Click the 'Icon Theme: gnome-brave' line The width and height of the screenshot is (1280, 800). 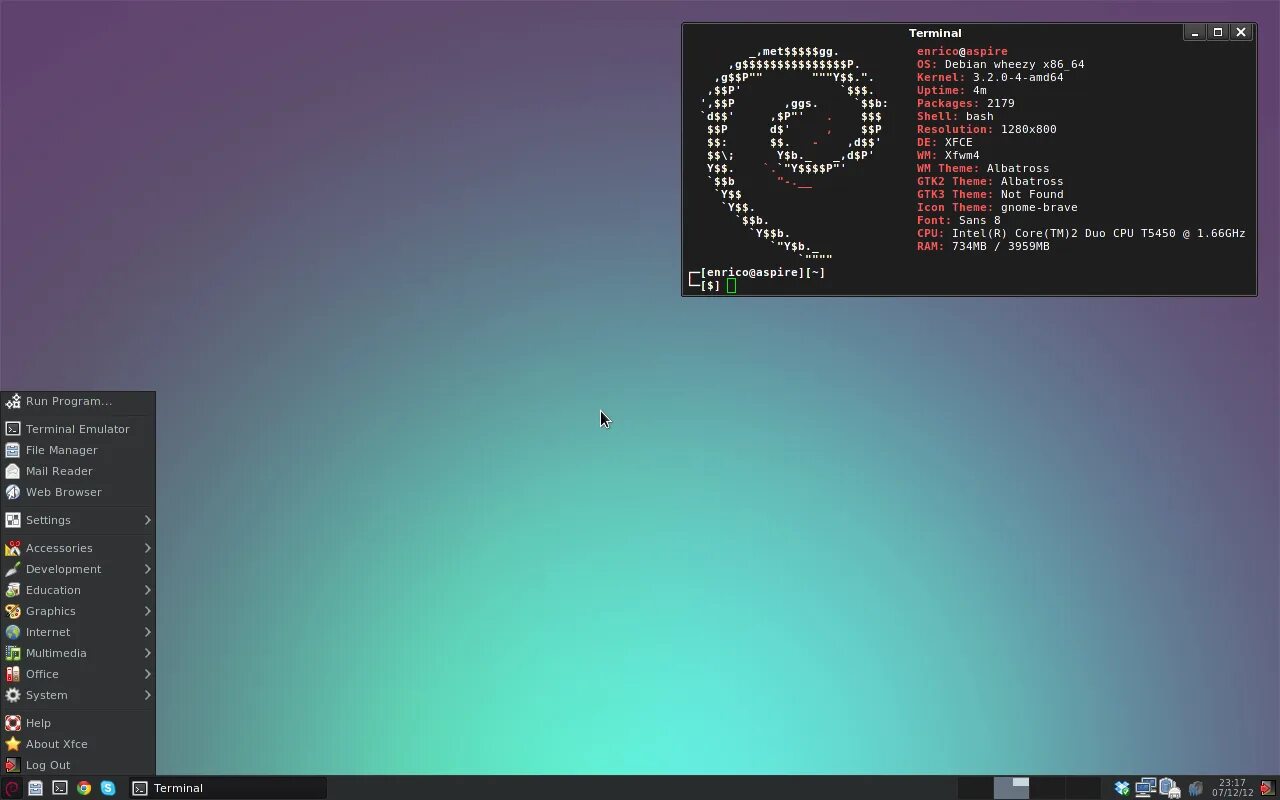[997, 207]
